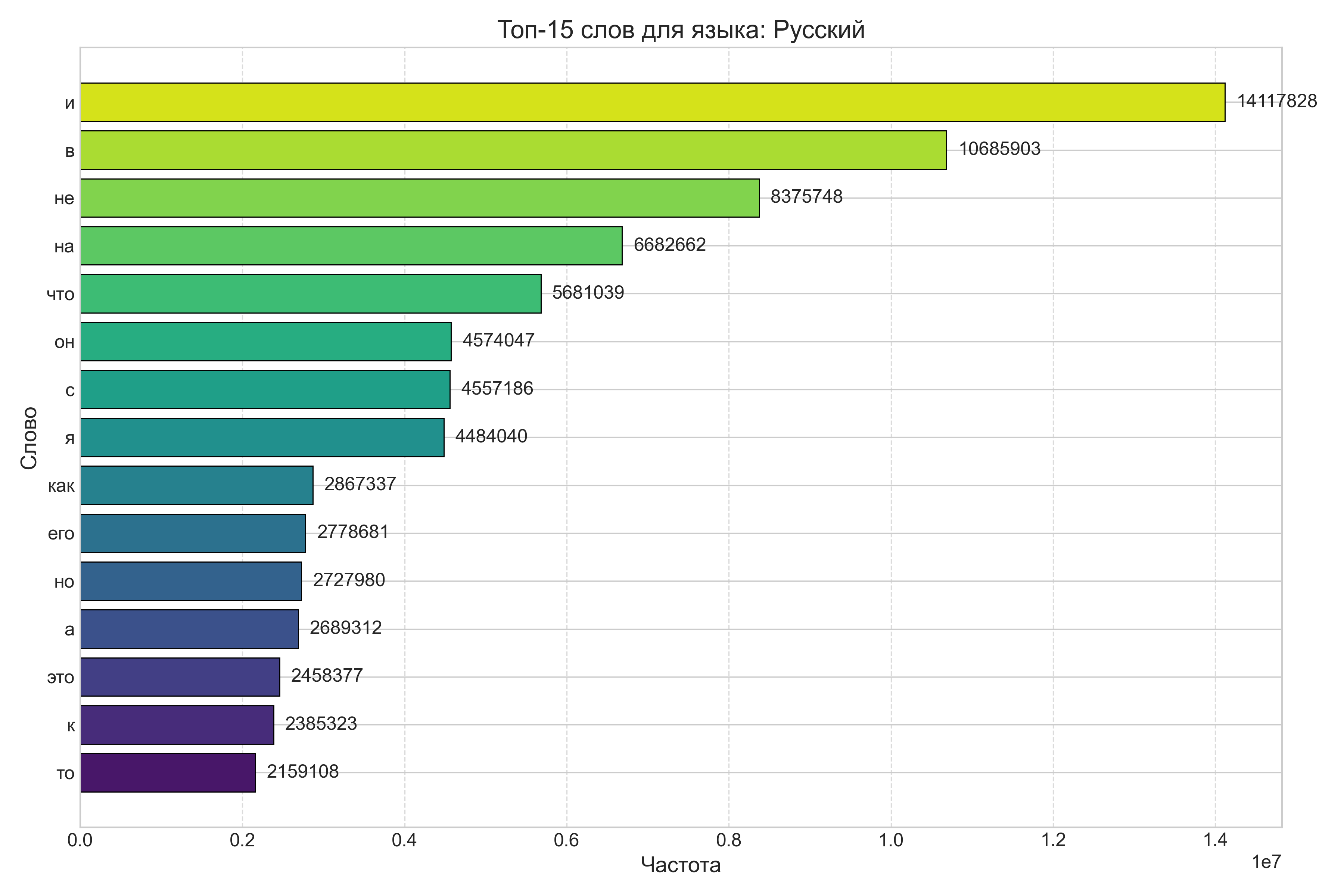Screen dimensions: 1344x896
Task: Click the y-axis label 'Слово'
Action: pyautogui.click(x=29, y=438)
